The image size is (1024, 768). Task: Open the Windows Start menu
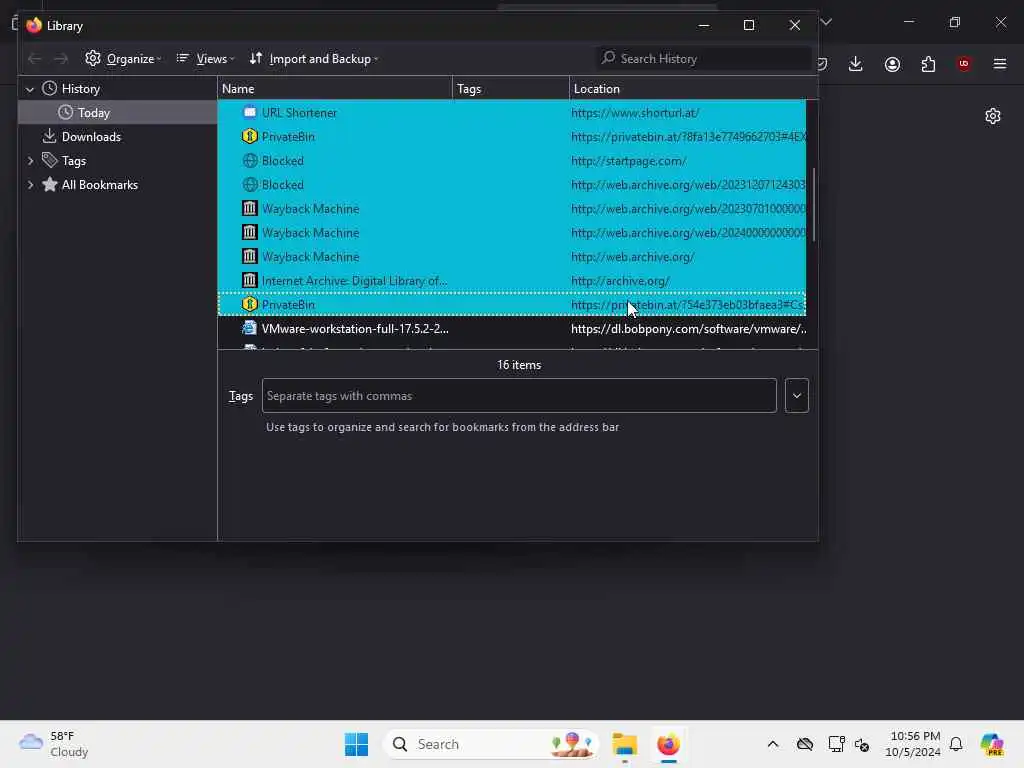(357, 744)
